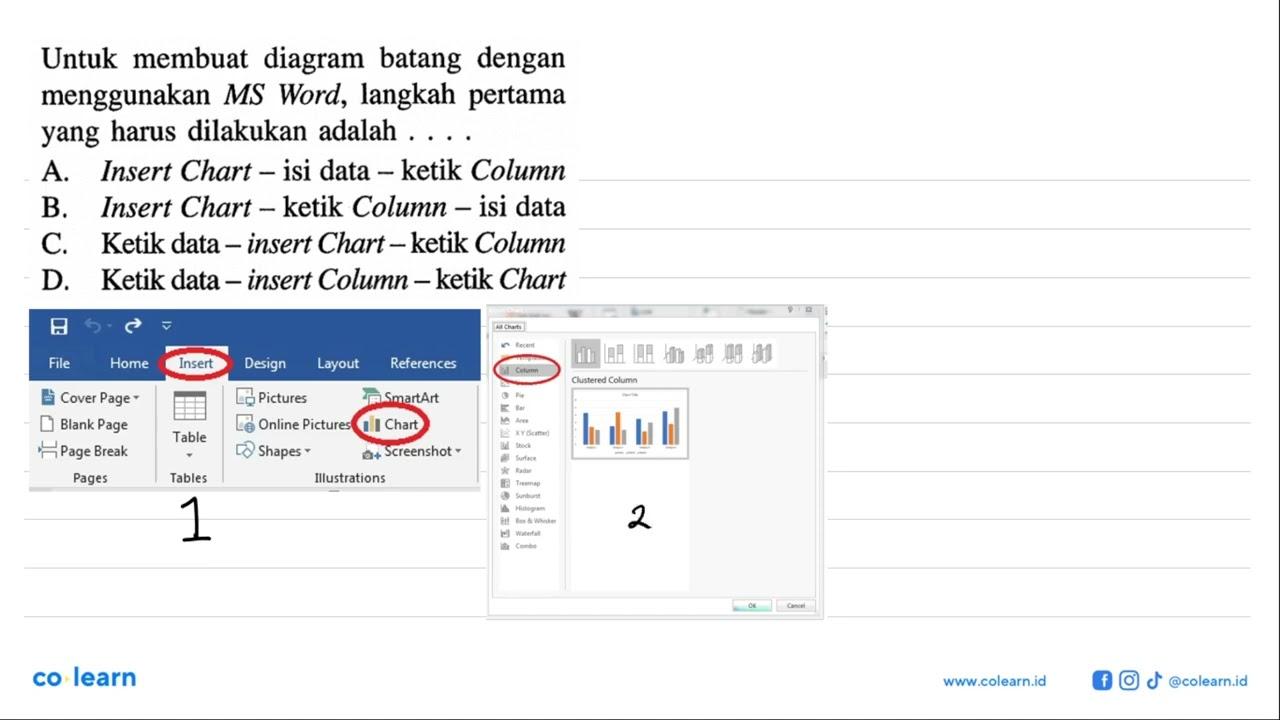The width and height of the screenshot is (1280, 720).
Task: Confirm the chart with OK
Action: [752, 605]
